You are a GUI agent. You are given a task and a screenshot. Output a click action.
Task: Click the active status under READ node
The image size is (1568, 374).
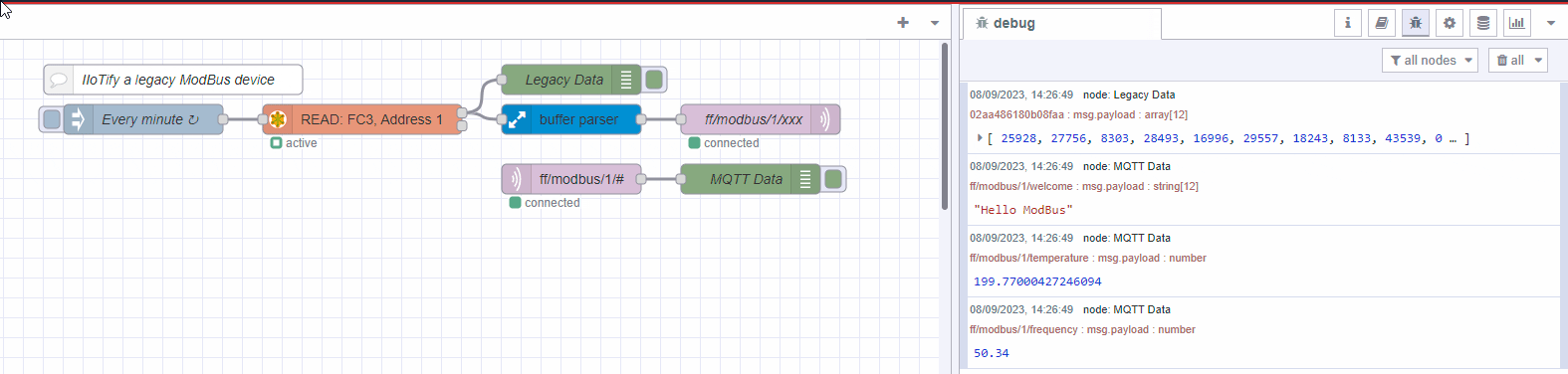(x=294, y=143)
